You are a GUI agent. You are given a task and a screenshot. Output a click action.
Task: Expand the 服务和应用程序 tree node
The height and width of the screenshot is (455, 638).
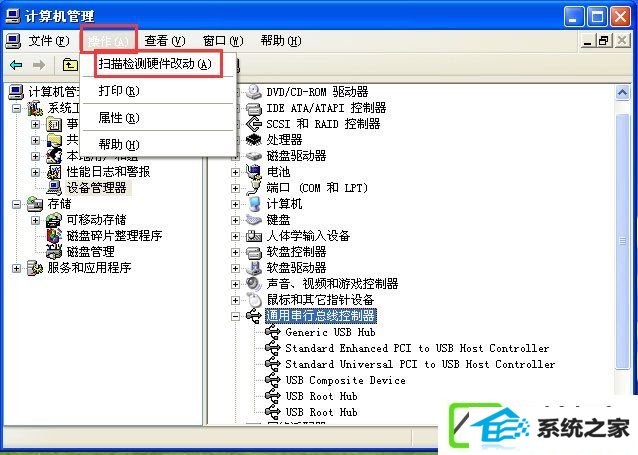[16, 268]
